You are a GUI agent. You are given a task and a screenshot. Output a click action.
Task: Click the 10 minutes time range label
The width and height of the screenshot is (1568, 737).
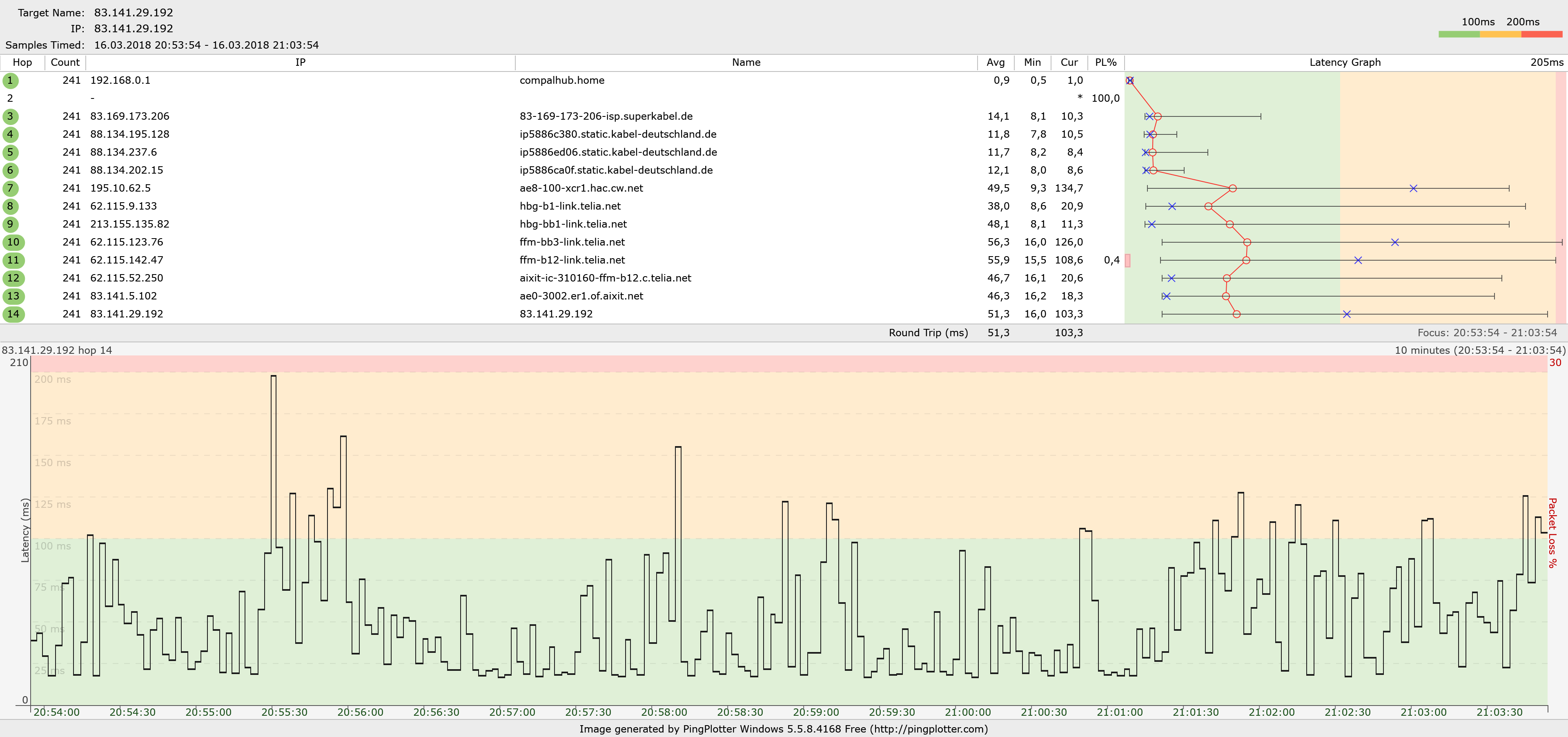(x=1480, y=350)
